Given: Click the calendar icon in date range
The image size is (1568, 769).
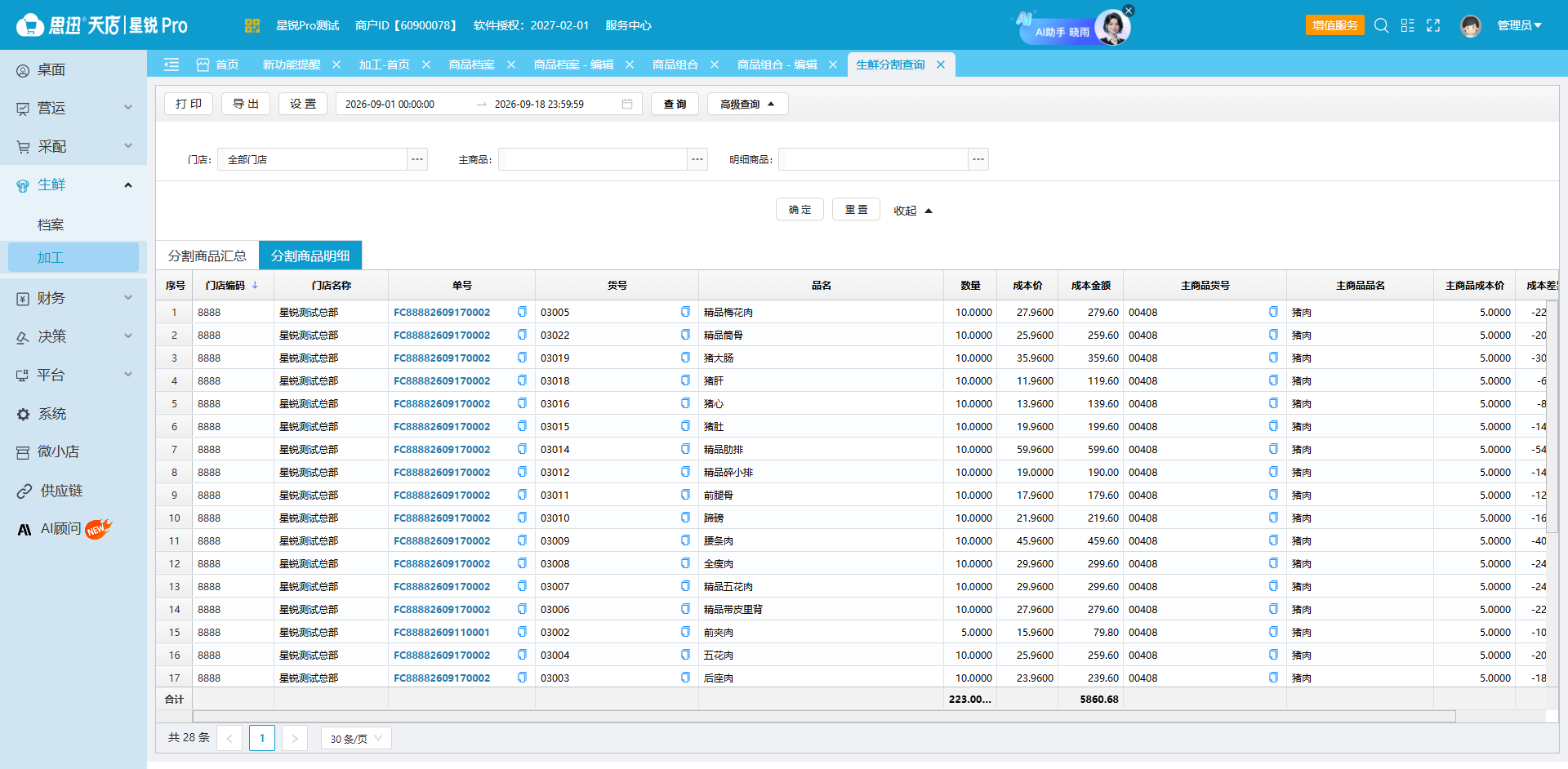Looking at the screenshot, I should coord(627,104).
